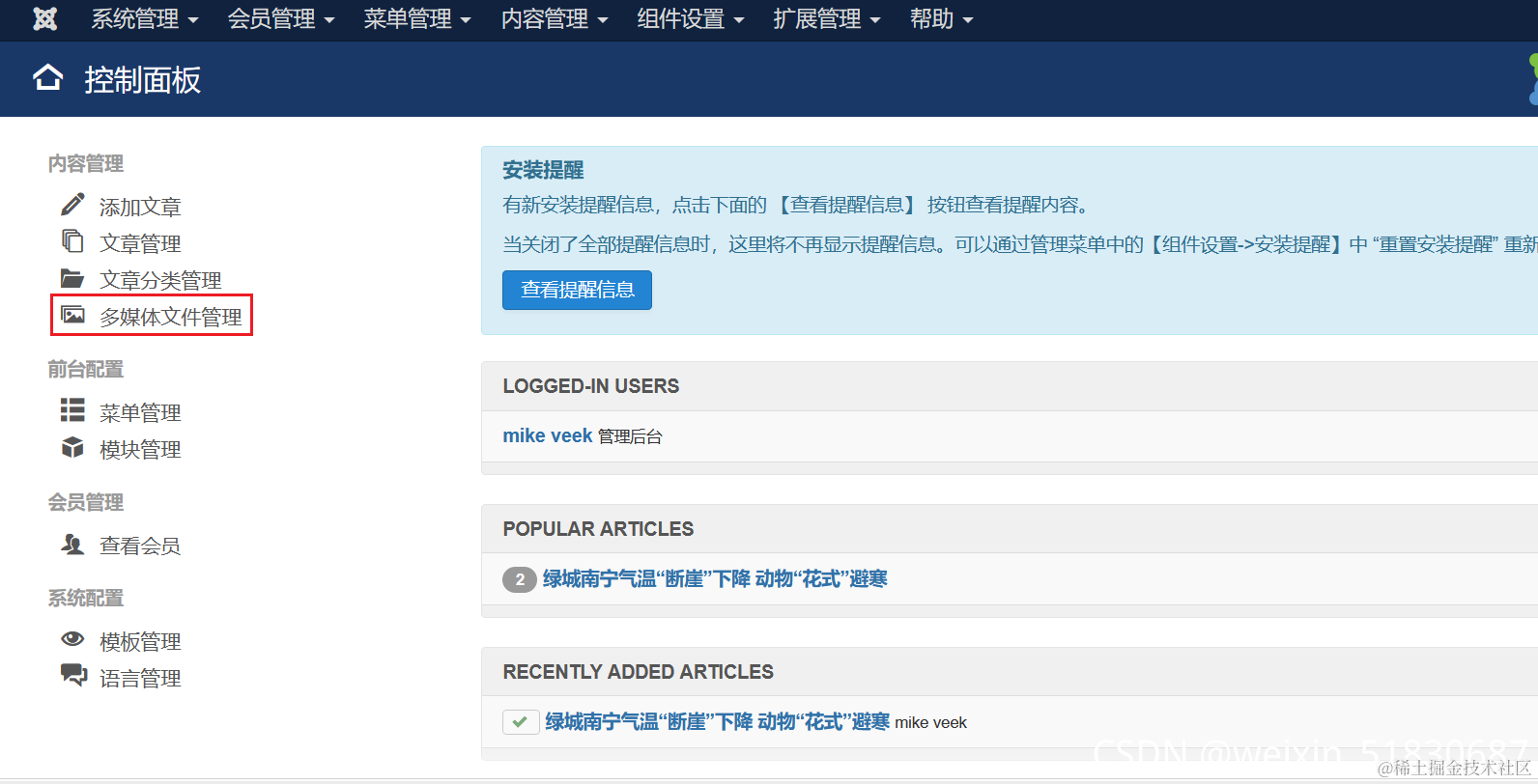Click the Joomla logo icon
The width and height of the screenshot is (1538, 784).
[x=45, y=18]
